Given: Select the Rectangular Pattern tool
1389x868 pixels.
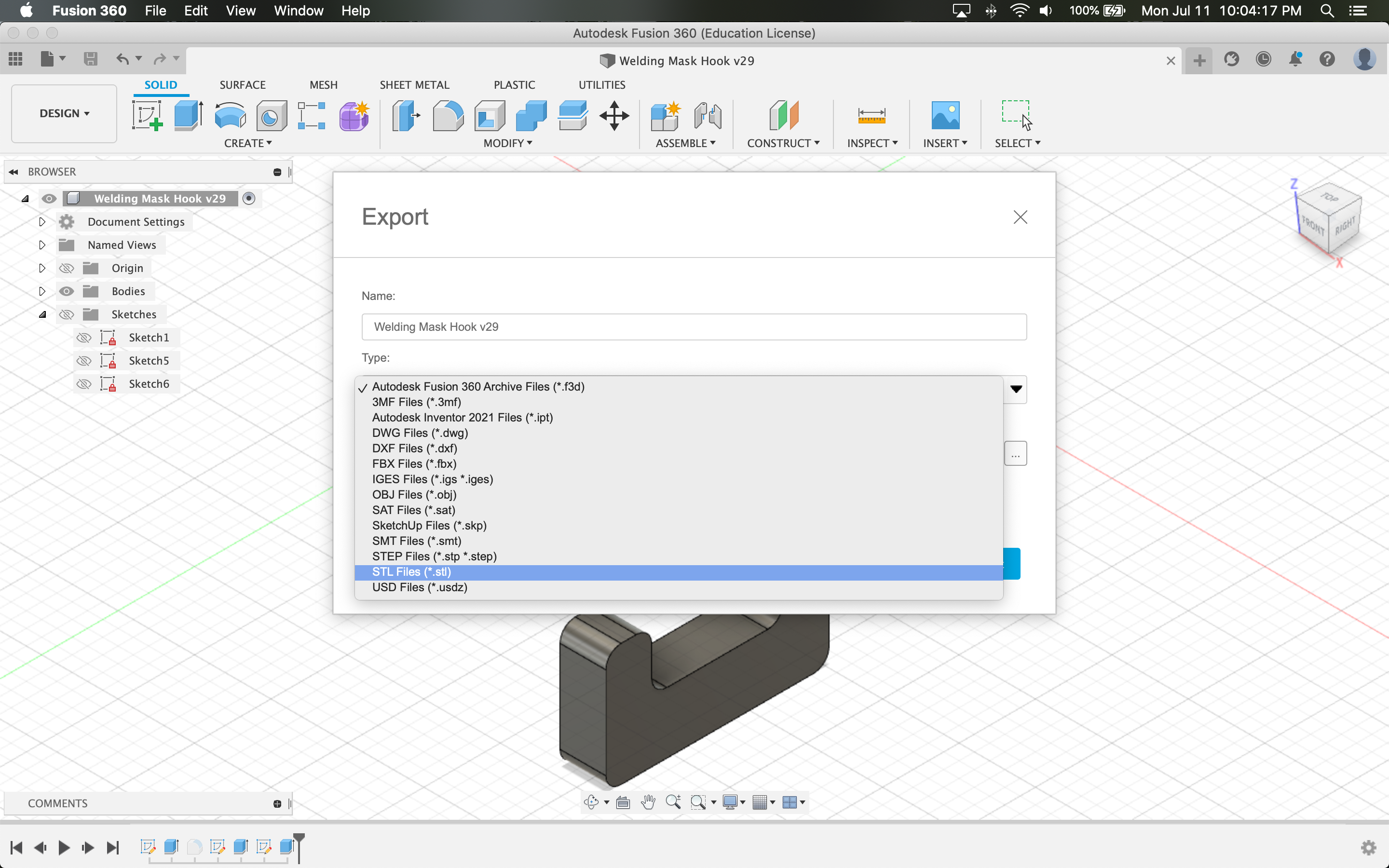Looking at the screenshot, I should click(x=312, y=115).
